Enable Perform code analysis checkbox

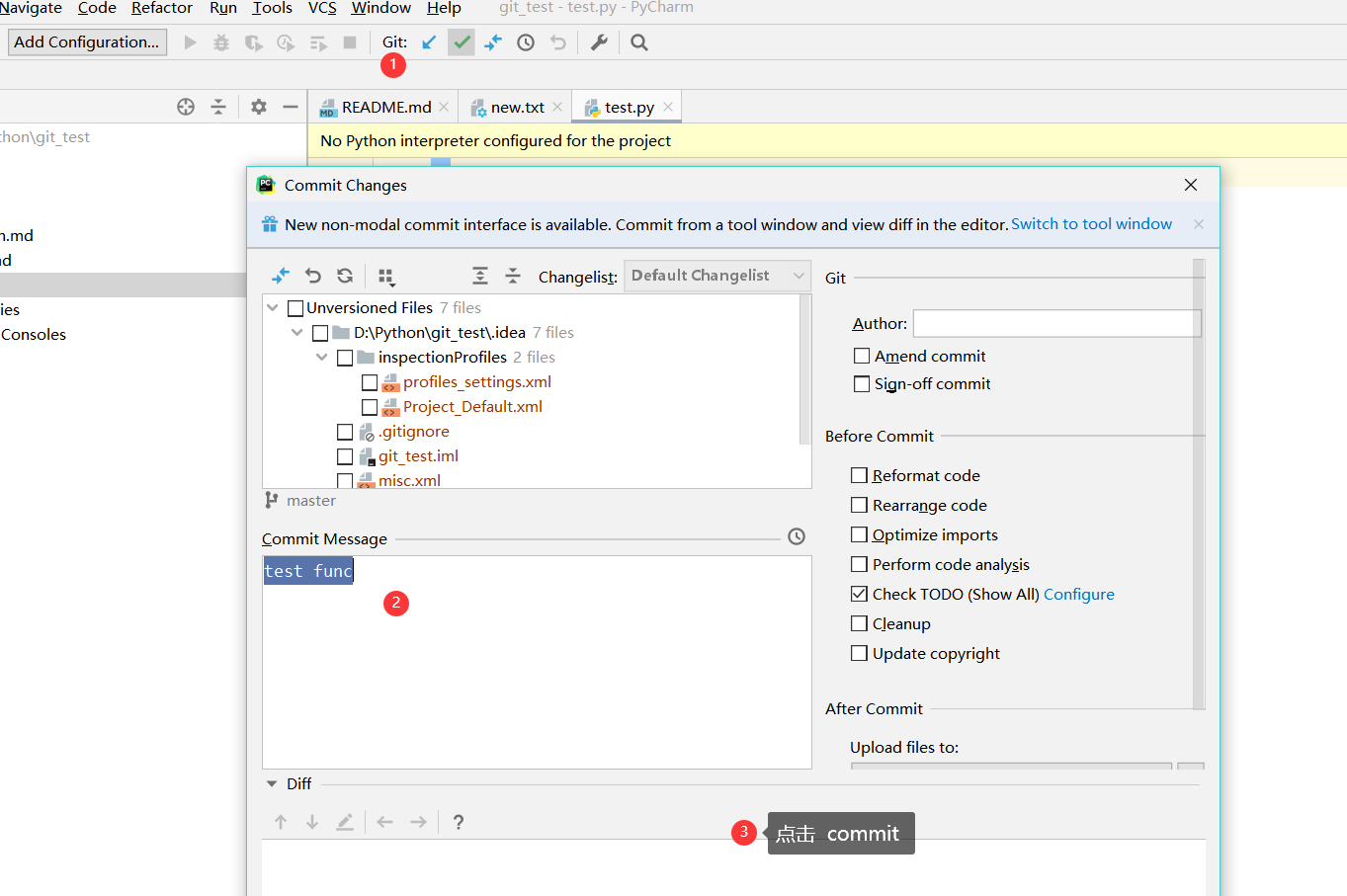[860, 564]
